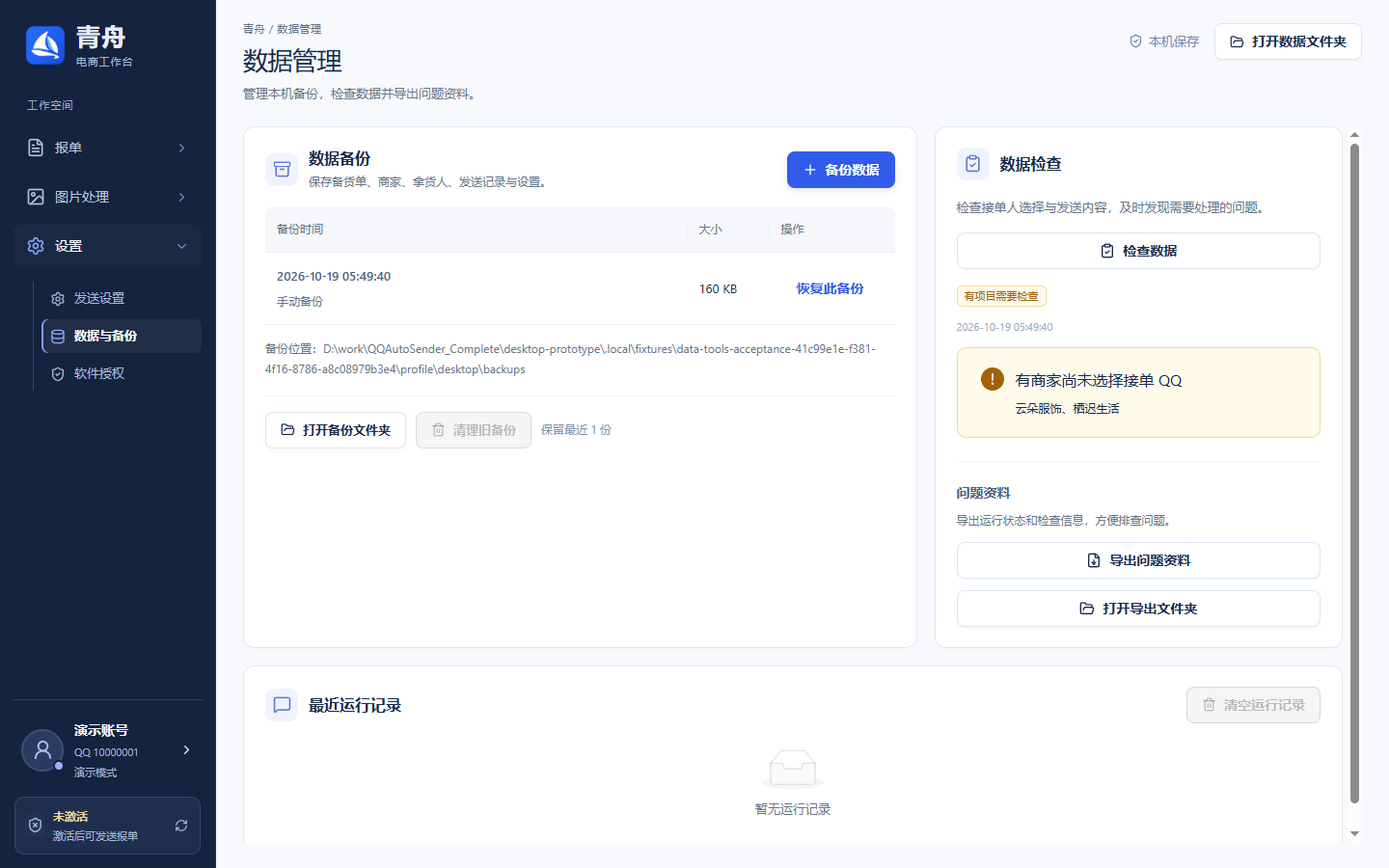This screenshot has width=1389, height=868.
Task: Click the 演示账号 user avatar icon
Action: tap(42, 750)
